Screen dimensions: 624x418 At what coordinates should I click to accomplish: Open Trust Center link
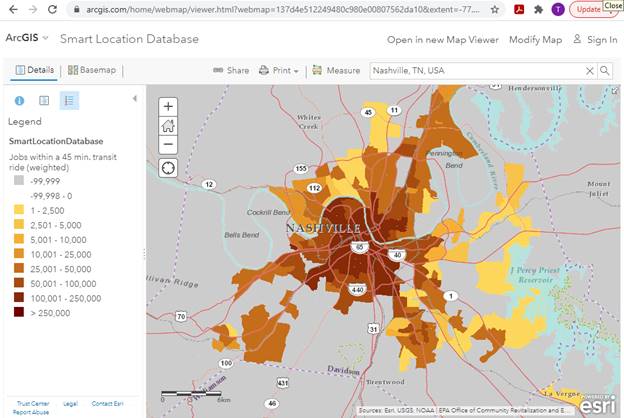click(x=33, y=404)
